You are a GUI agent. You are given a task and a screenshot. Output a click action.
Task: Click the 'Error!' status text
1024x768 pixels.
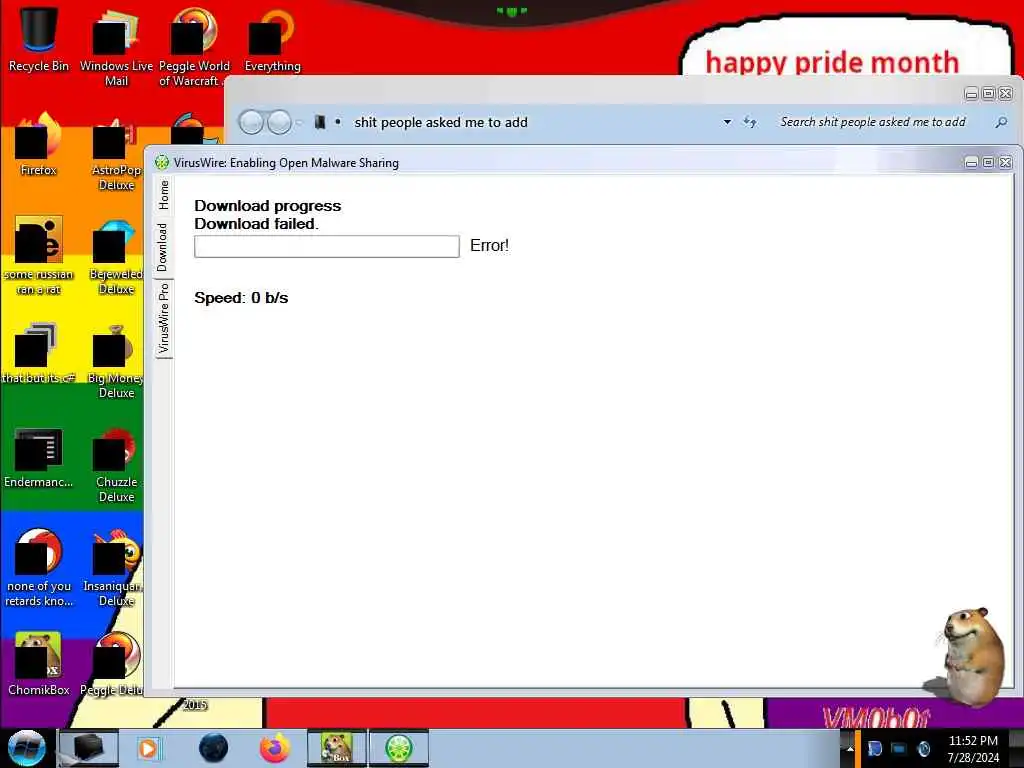click(x=489, y=246)
